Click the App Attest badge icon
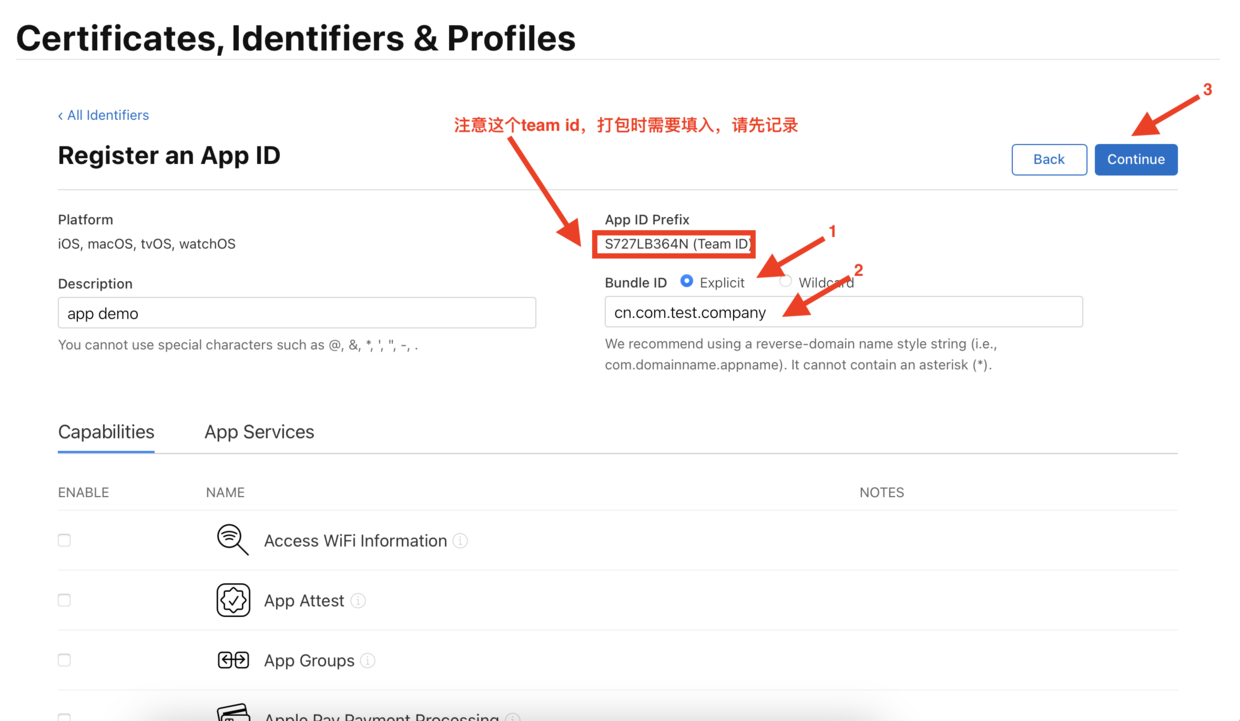The image size is (1240, 721). pyautogui.click(x=233, y=600)
